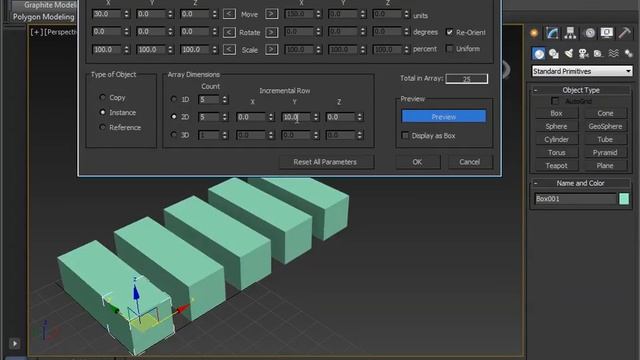
Task: Select the Cameras category icon
Action: (583, 53)
